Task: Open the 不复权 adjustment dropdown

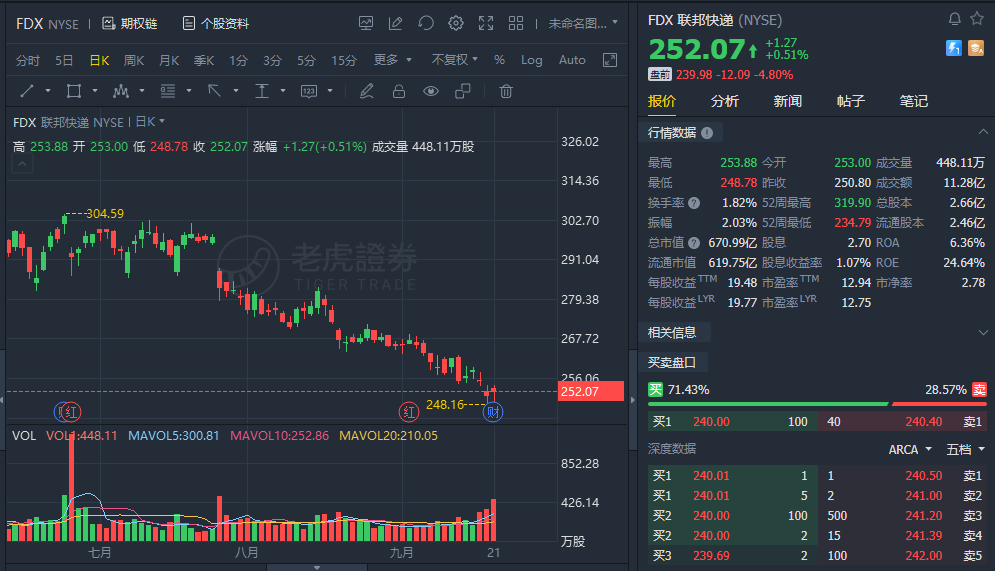Action: coord(455,60)
